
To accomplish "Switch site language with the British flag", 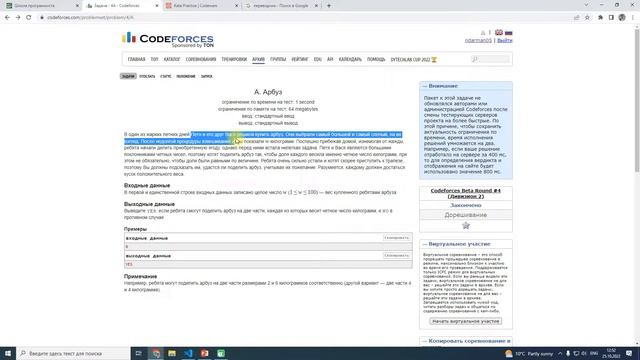I will (x=499, y=32).
